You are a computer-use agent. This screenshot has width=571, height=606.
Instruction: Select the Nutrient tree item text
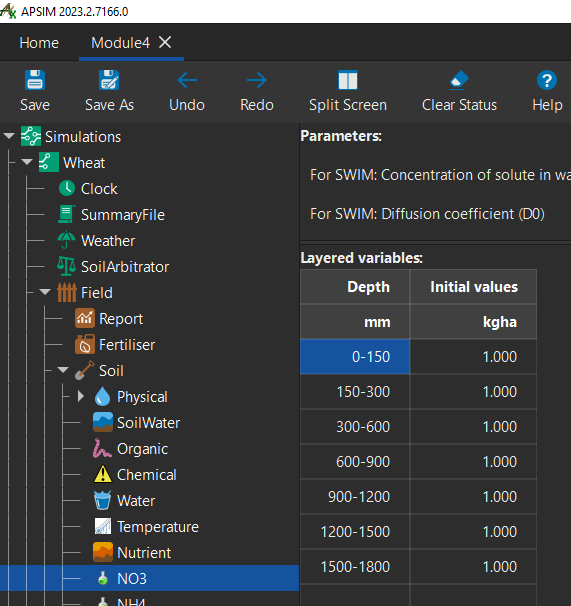[144, 553]
